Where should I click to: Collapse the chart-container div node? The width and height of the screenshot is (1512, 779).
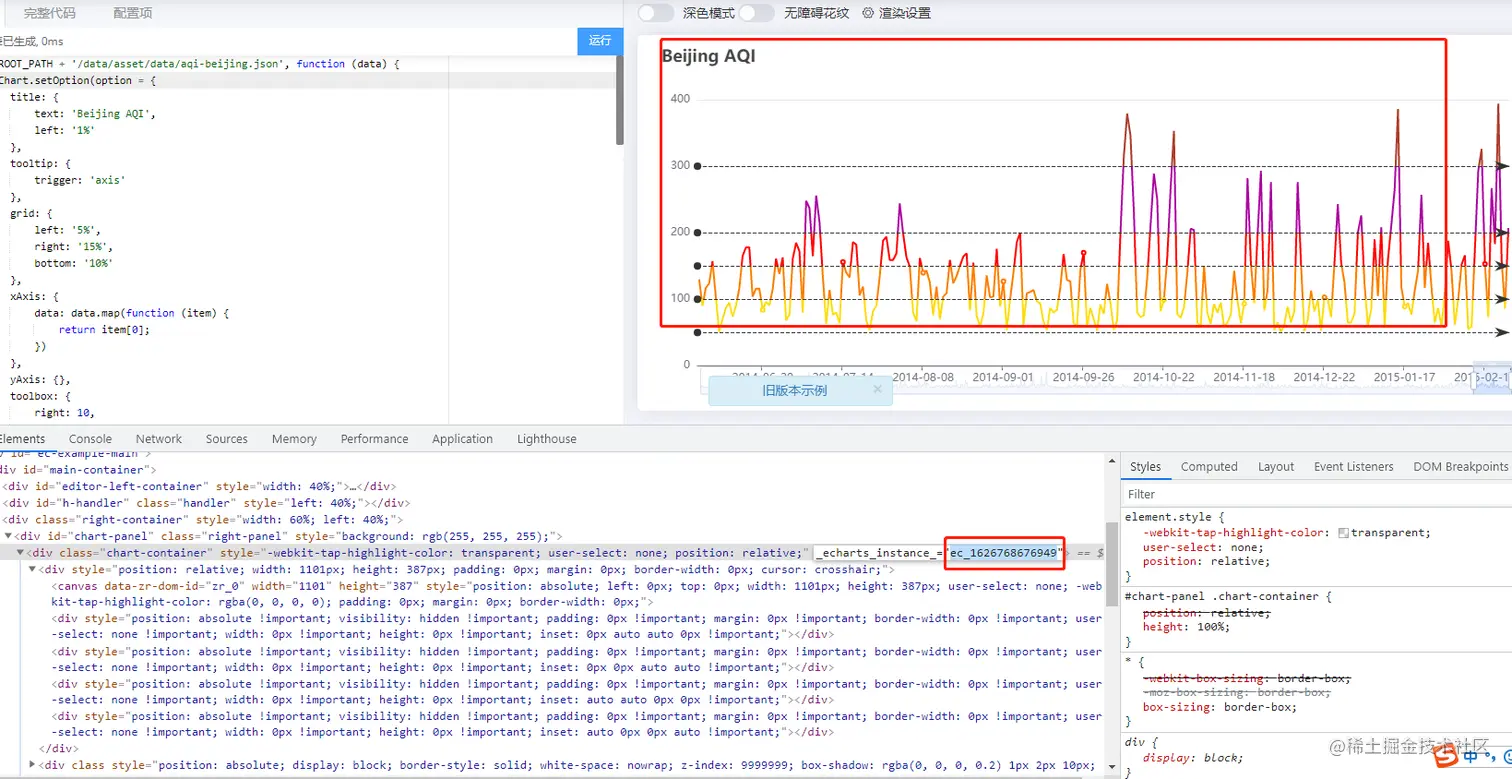[21, 553]
